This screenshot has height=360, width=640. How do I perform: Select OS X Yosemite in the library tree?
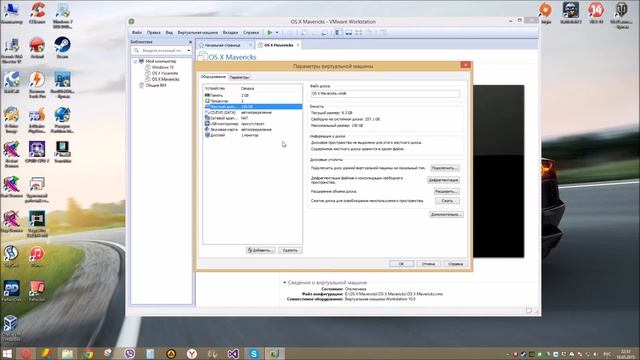point(164,73)
